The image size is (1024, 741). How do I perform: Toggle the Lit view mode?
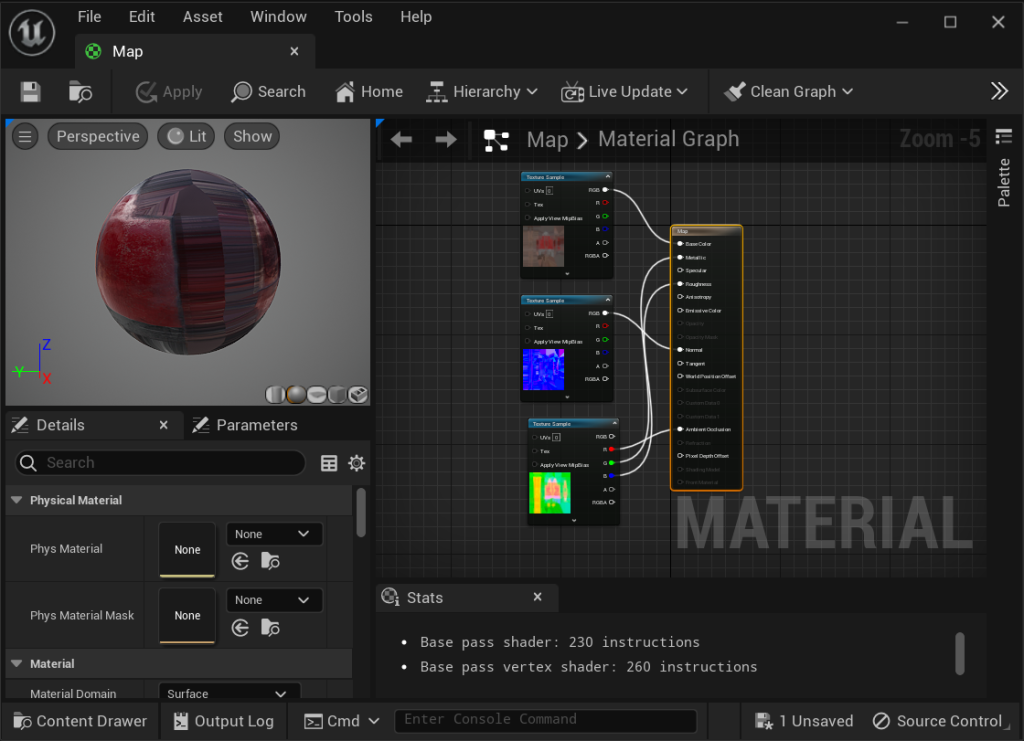click(186, 137)
